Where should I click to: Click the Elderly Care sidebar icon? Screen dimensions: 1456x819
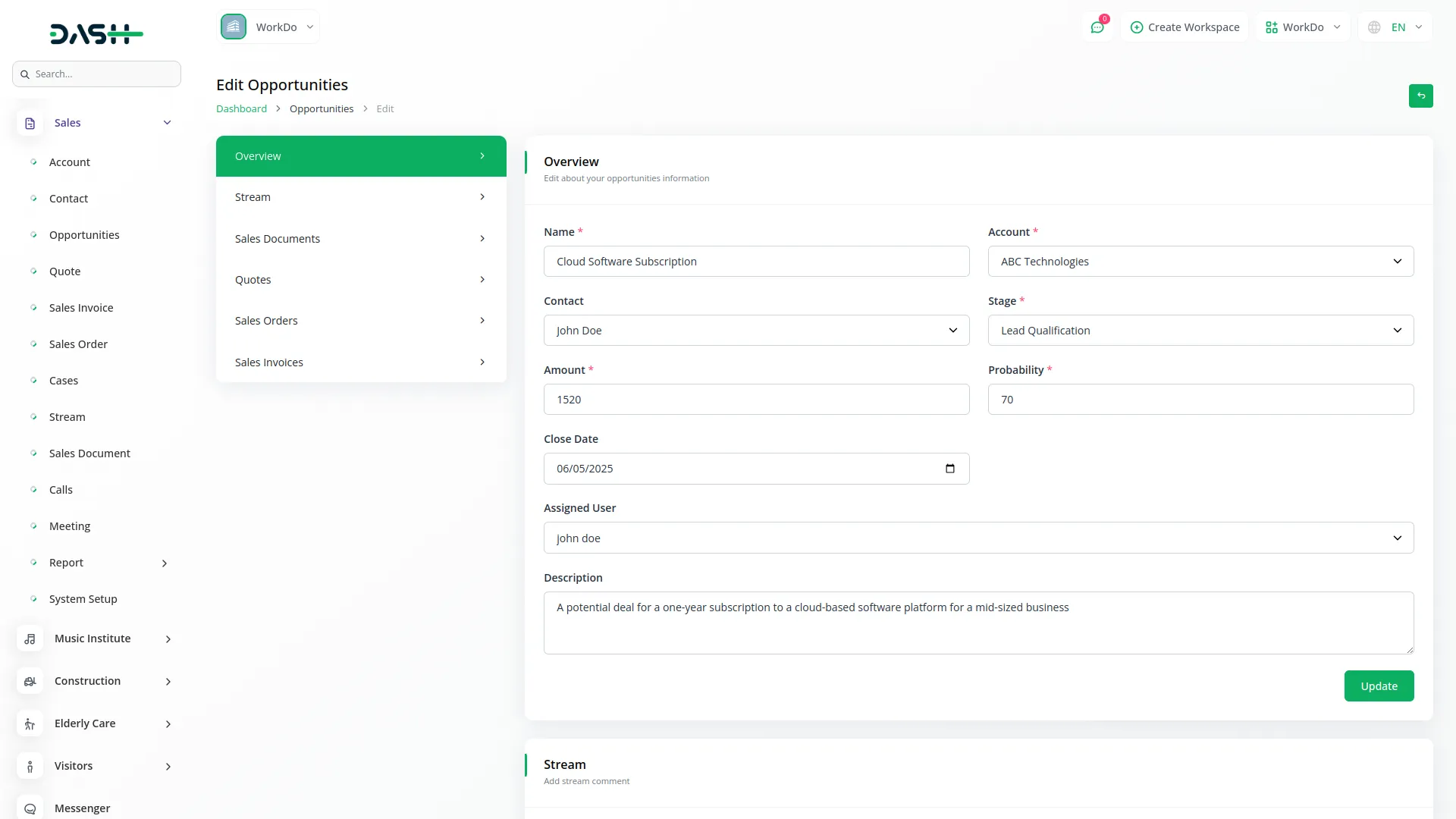click(x=30, y=724)
